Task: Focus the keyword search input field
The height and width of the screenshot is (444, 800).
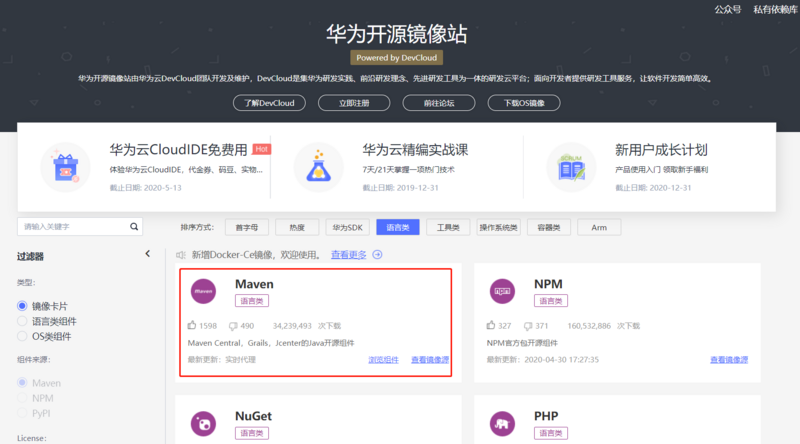Action: [x=80, y=227]
